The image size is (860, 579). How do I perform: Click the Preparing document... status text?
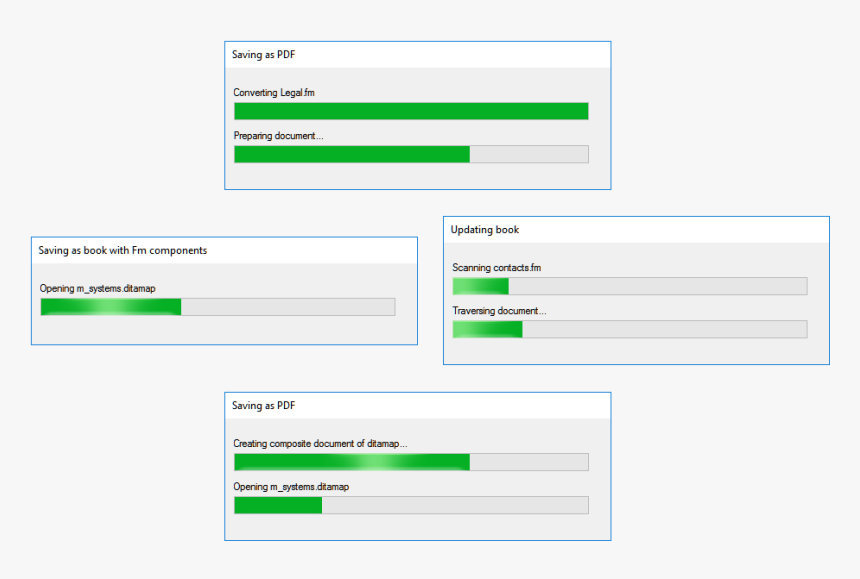279,136
